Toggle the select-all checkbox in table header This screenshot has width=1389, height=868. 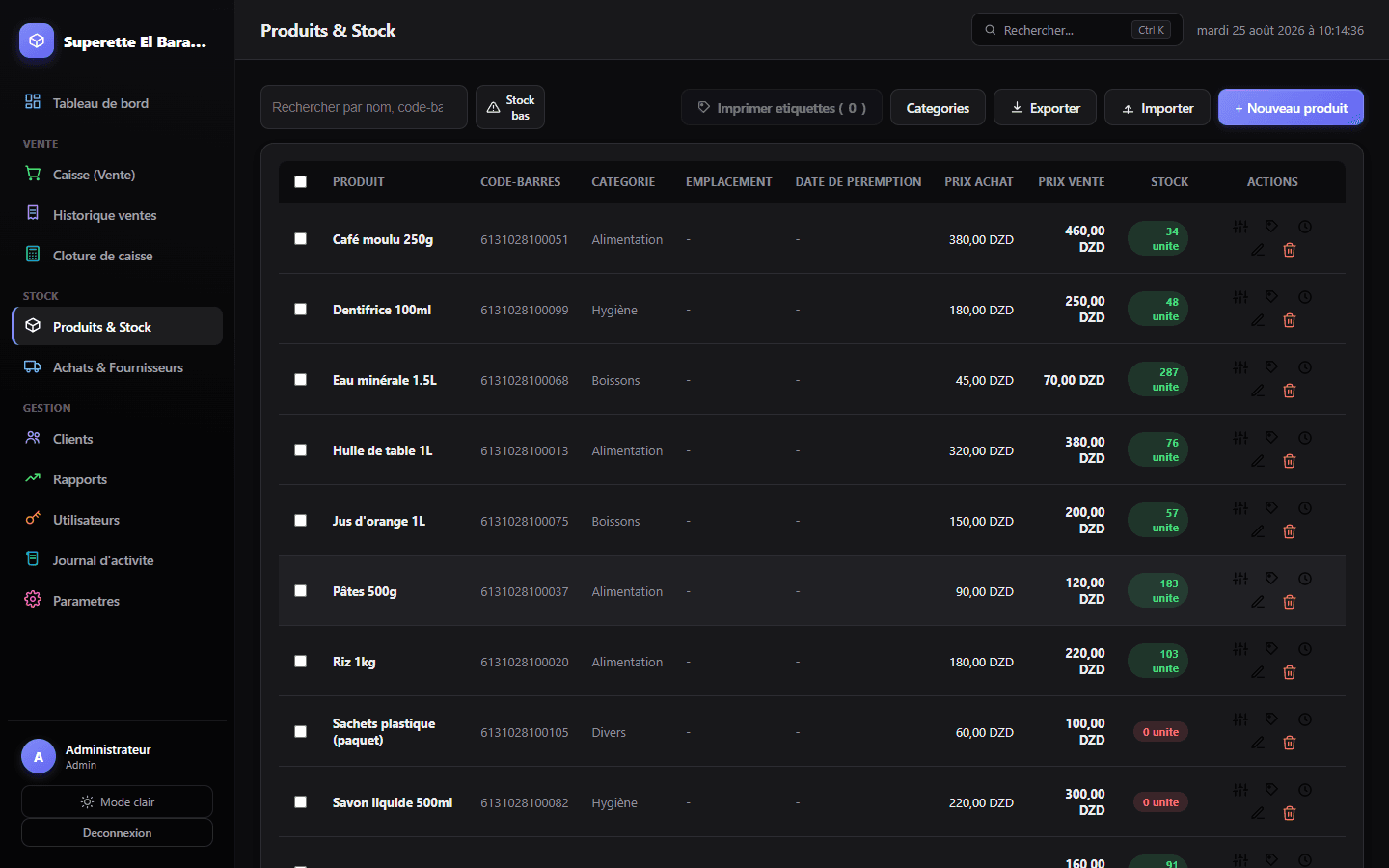click(x=300, y=181)
